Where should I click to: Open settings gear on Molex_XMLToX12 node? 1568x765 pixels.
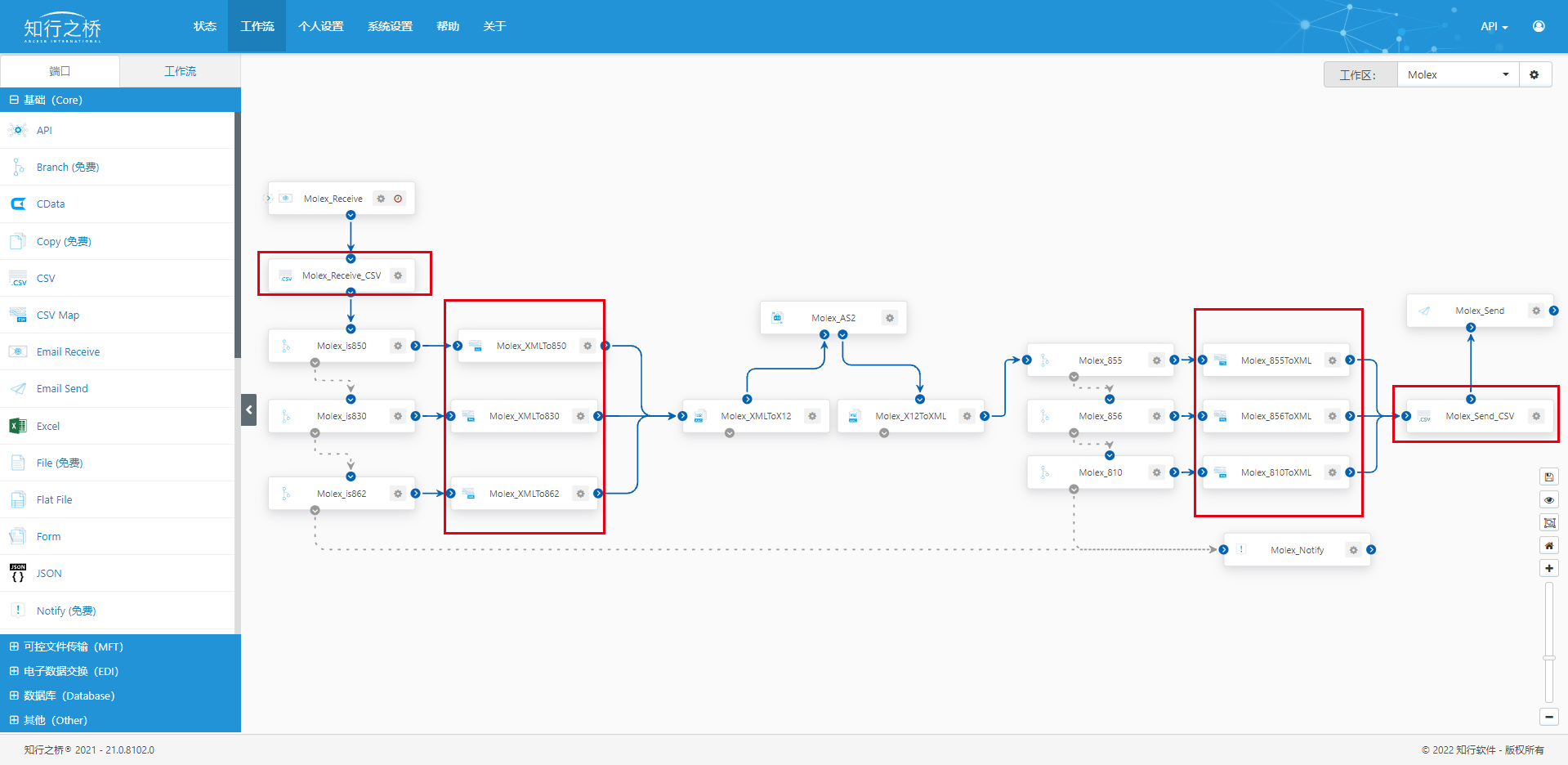(x=812, y=416)
